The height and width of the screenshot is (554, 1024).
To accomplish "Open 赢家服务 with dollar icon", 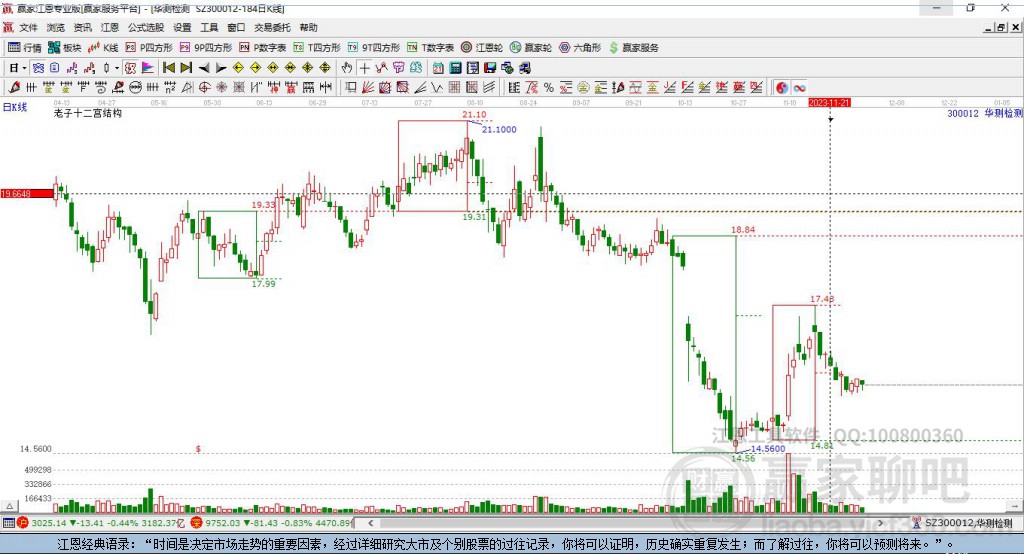I will pyautogui.click(x=633, y=48).
